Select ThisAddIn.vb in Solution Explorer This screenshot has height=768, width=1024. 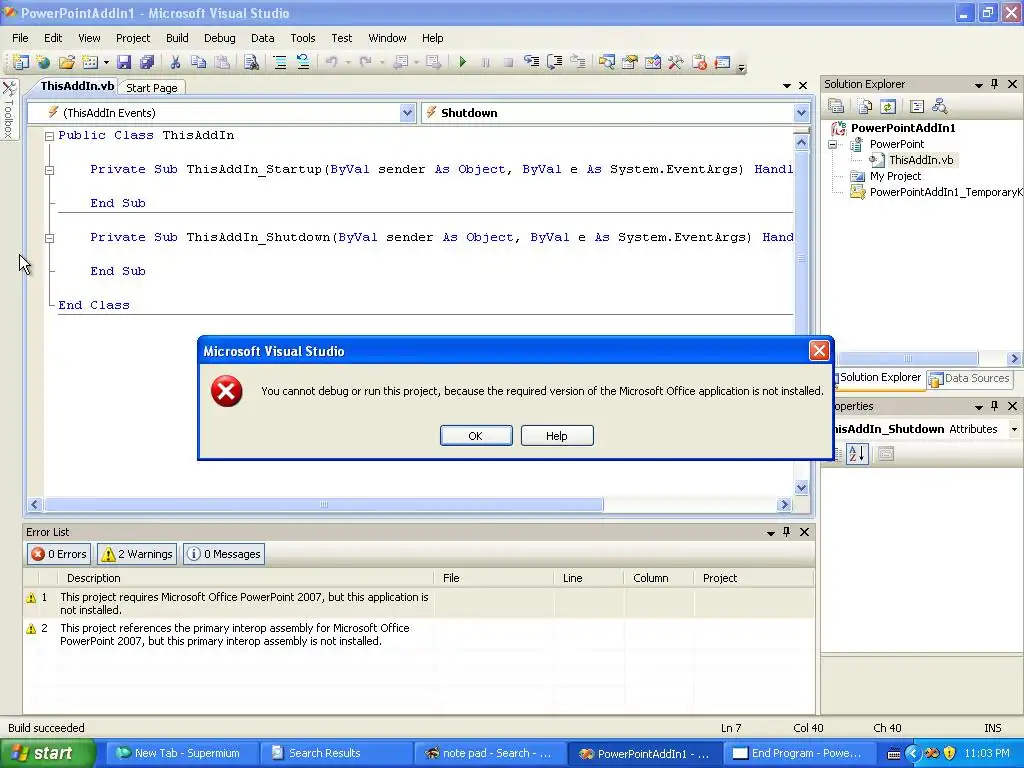click(x=920, y=160)
